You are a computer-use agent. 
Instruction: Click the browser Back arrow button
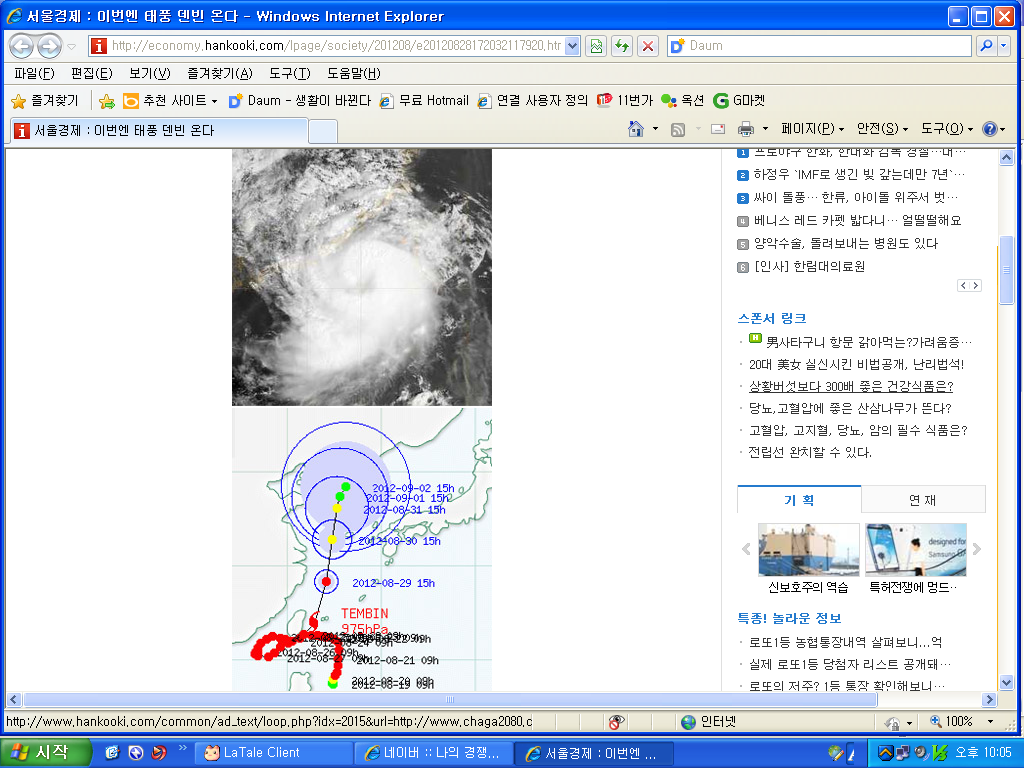[21, 46]
